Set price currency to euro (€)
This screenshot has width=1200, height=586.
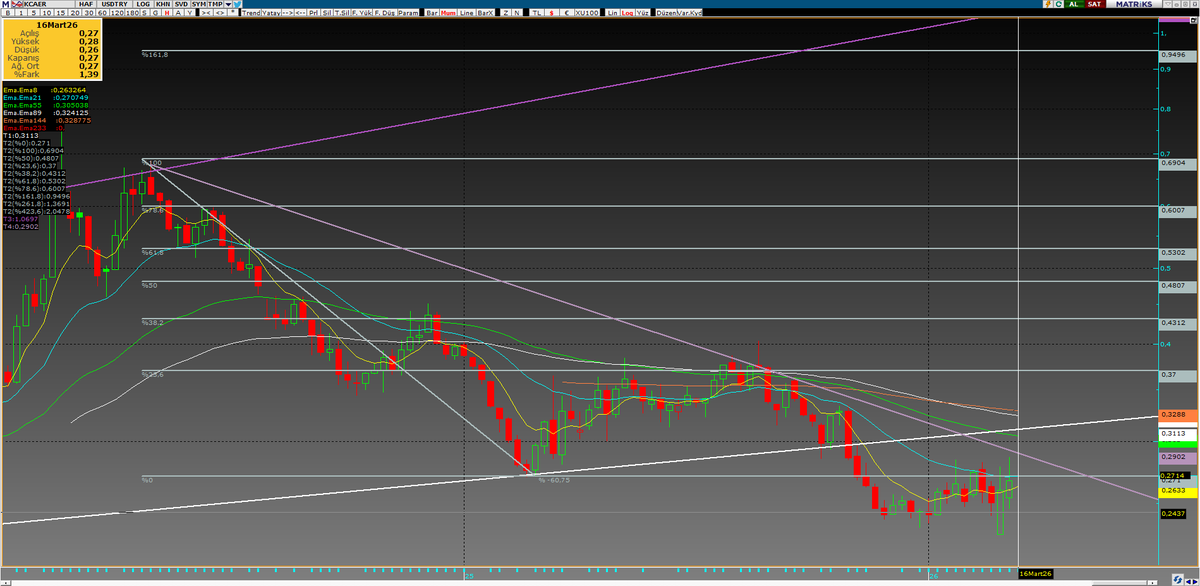click(x=567, y=13)
